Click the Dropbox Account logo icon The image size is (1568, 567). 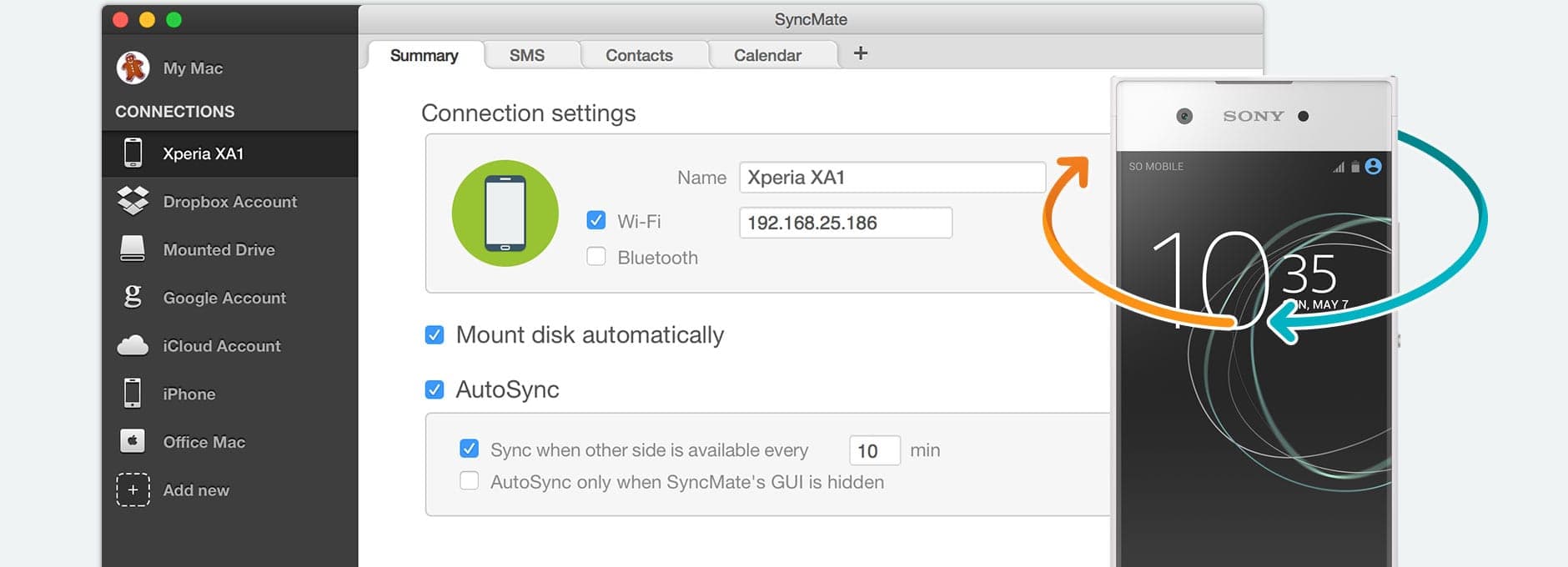133,201
